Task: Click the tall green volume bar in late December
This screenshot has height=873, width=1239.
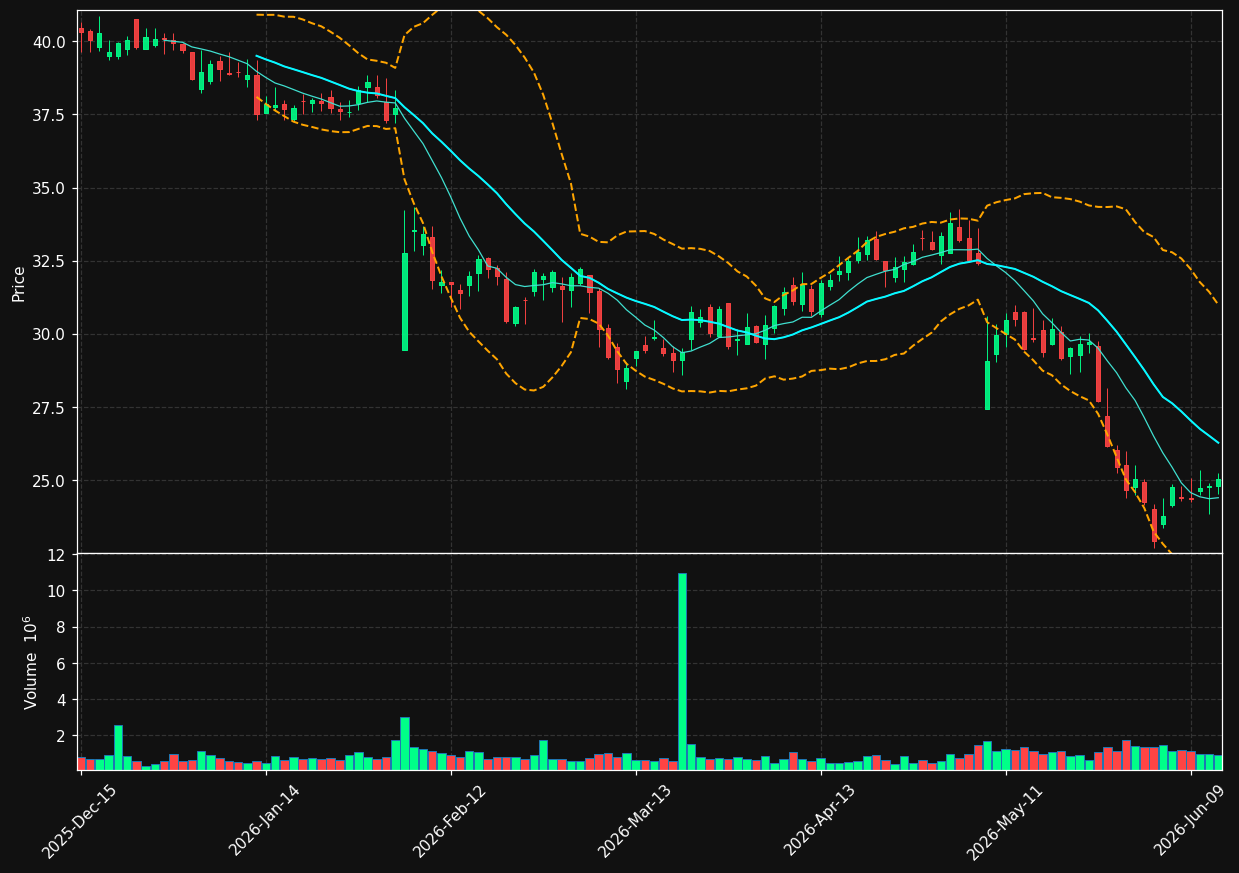Action: 118,747
